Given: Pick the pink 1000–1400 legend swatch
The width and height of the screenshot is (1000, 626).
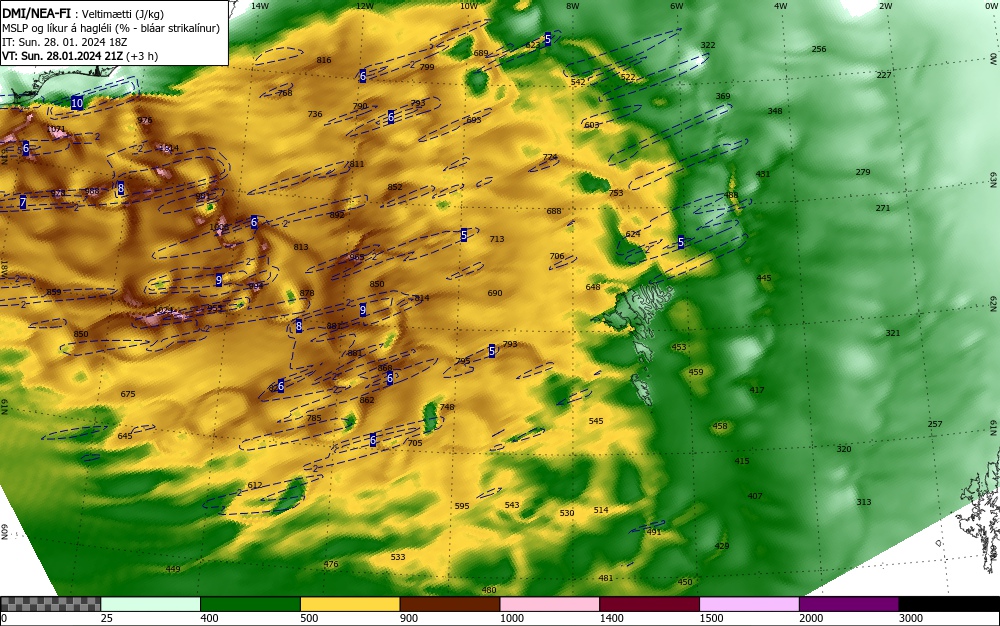Looking at the screenshot, I should tap(550, 604).
